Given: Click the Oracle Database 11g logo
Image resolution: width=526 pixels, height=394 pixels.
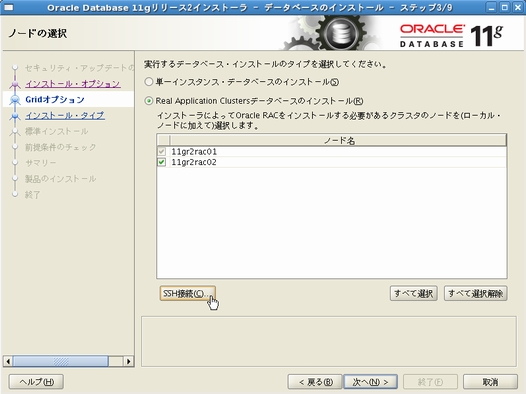Looking at the screenshot, I should pos(451,35).
